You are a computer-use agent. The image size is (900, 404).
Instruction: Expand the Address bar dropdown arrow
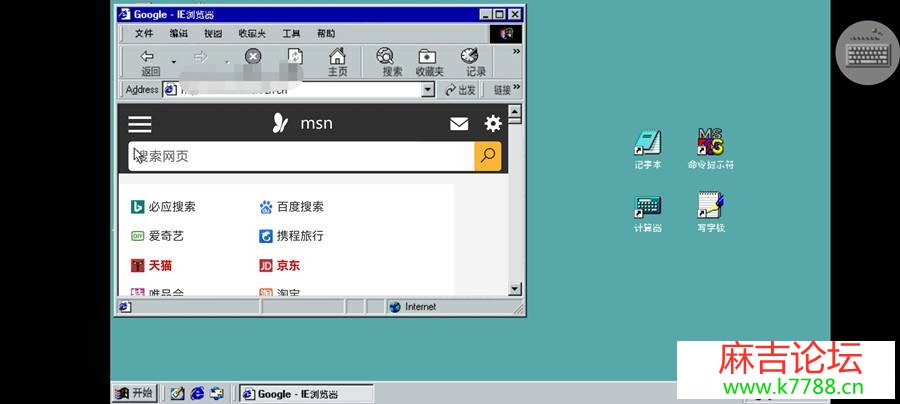click(428, 90)
